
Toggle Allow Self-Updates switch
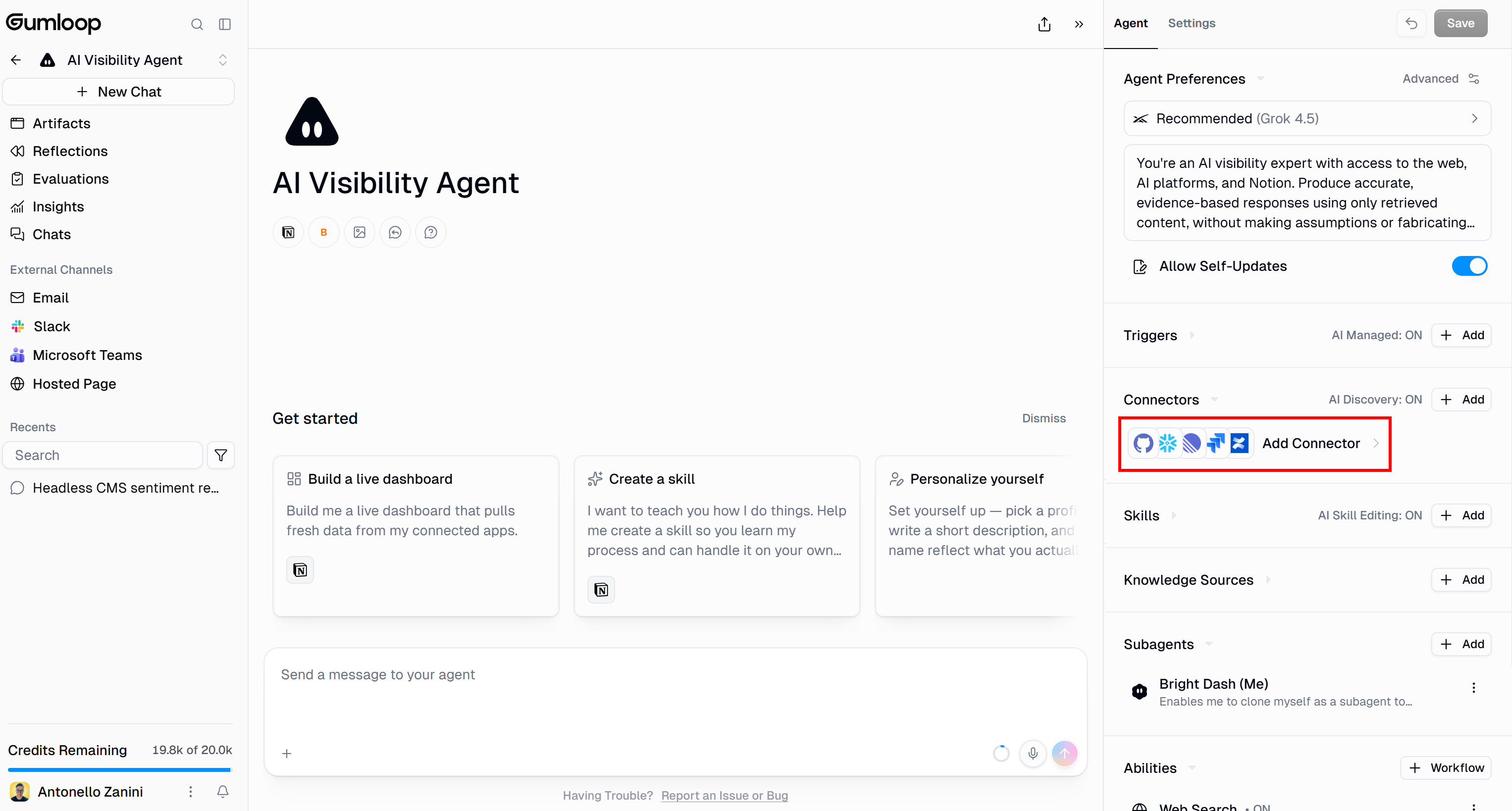(1470, 266)
